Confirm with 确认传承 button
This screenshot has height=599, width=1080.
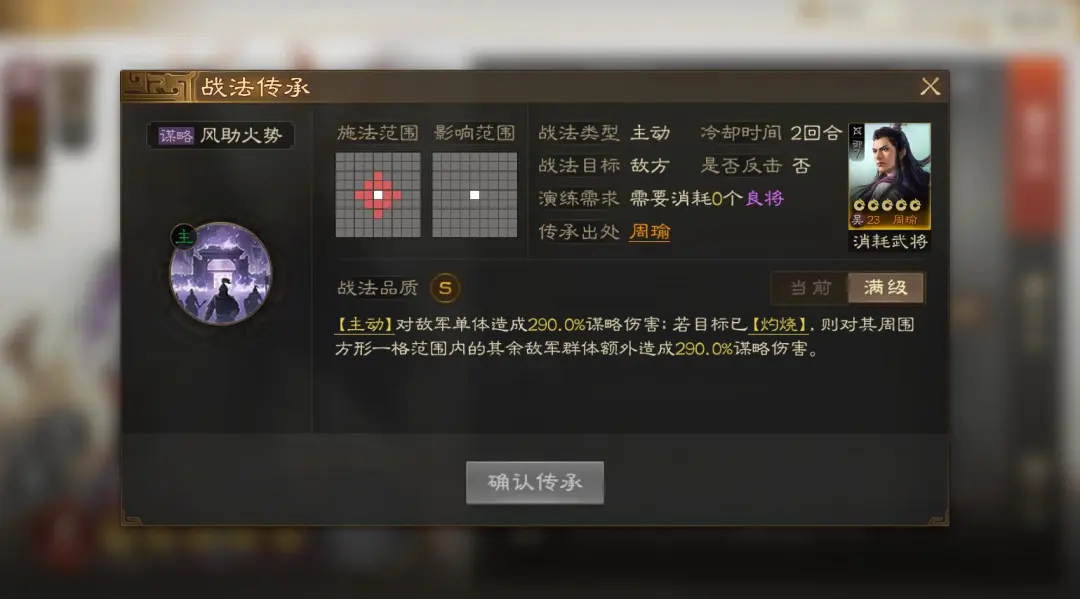point(534,482)
